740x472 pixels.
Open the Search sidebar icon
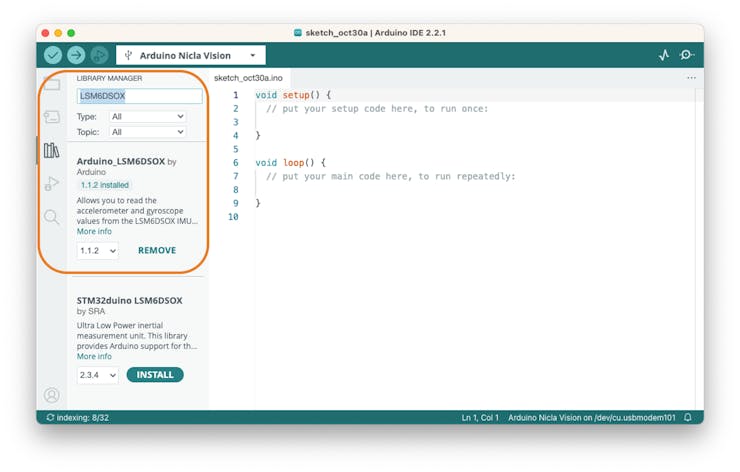pyautogui.click(x=52, y=217)
